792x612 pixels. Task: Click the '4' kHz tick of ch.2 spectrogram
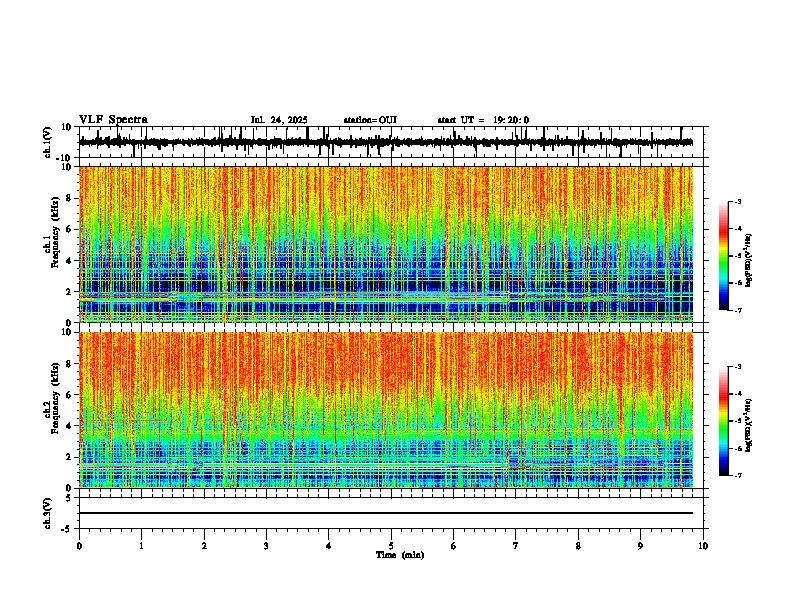(x=69, y=426)
